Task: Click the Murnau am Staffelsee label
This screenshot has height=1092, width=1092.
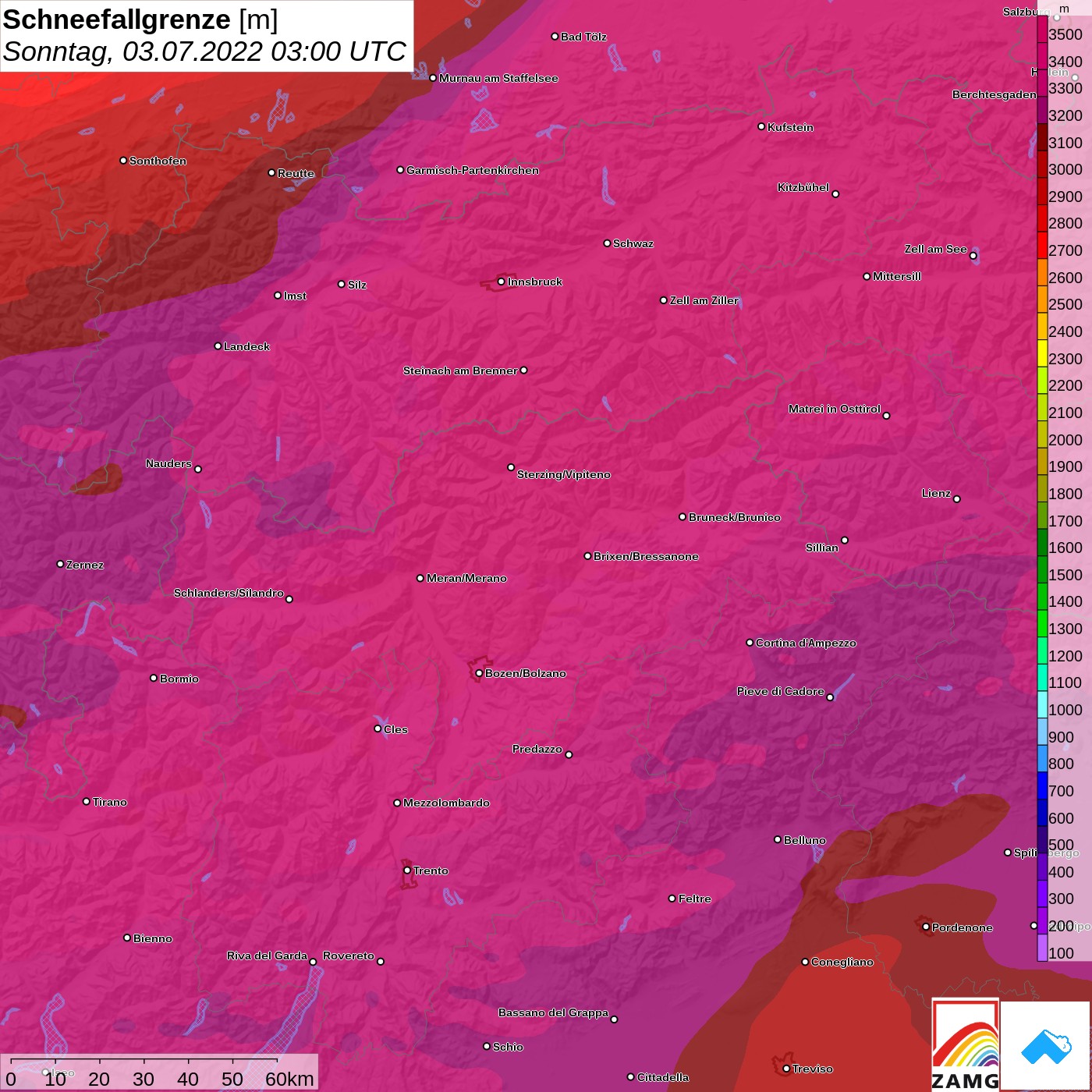Action: [498, 78]
